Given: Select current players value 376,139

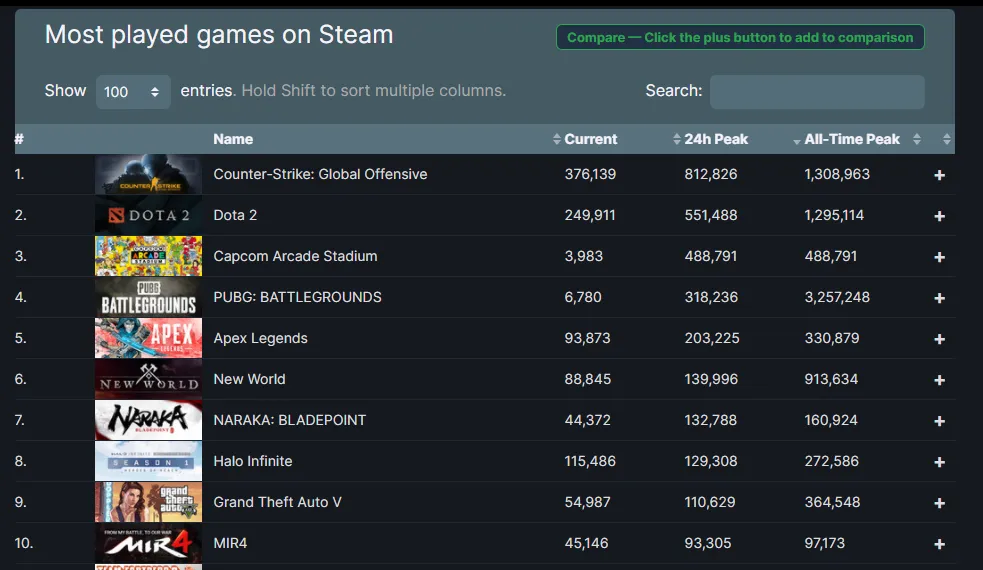Looking at the screenshot, I should click(590, 174).
